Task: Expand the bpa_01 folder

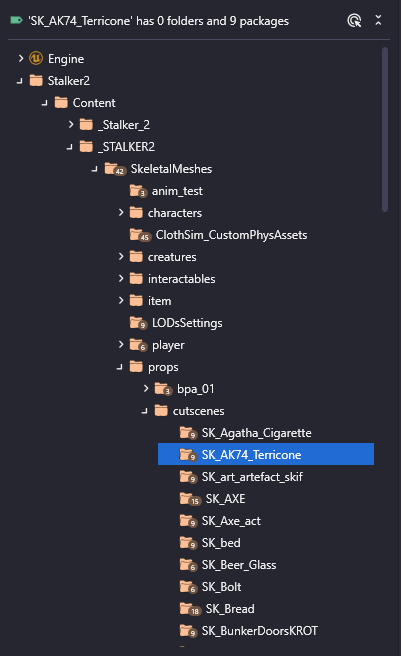Action: [x=146, y=389]
